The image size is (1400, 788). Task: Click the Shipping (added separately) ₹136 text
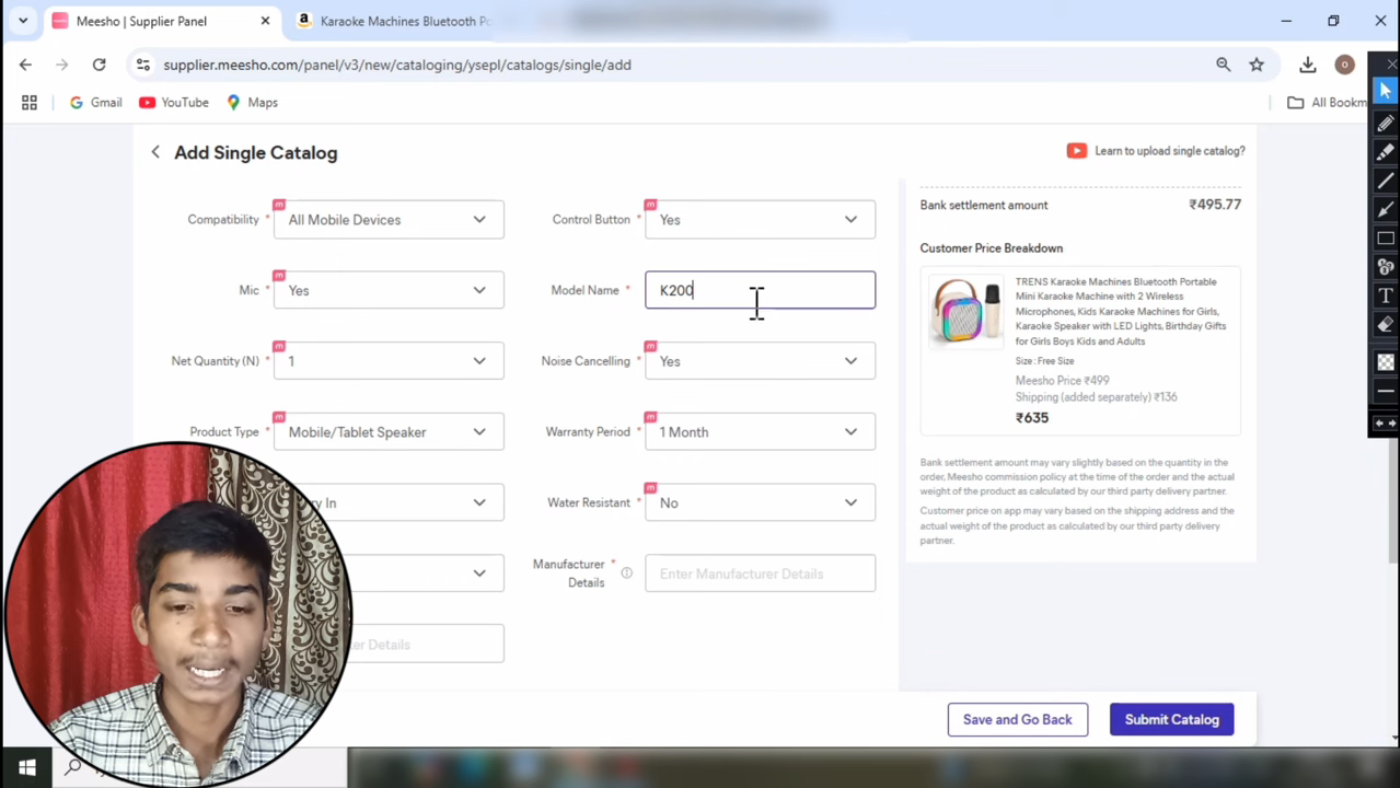1096,397
